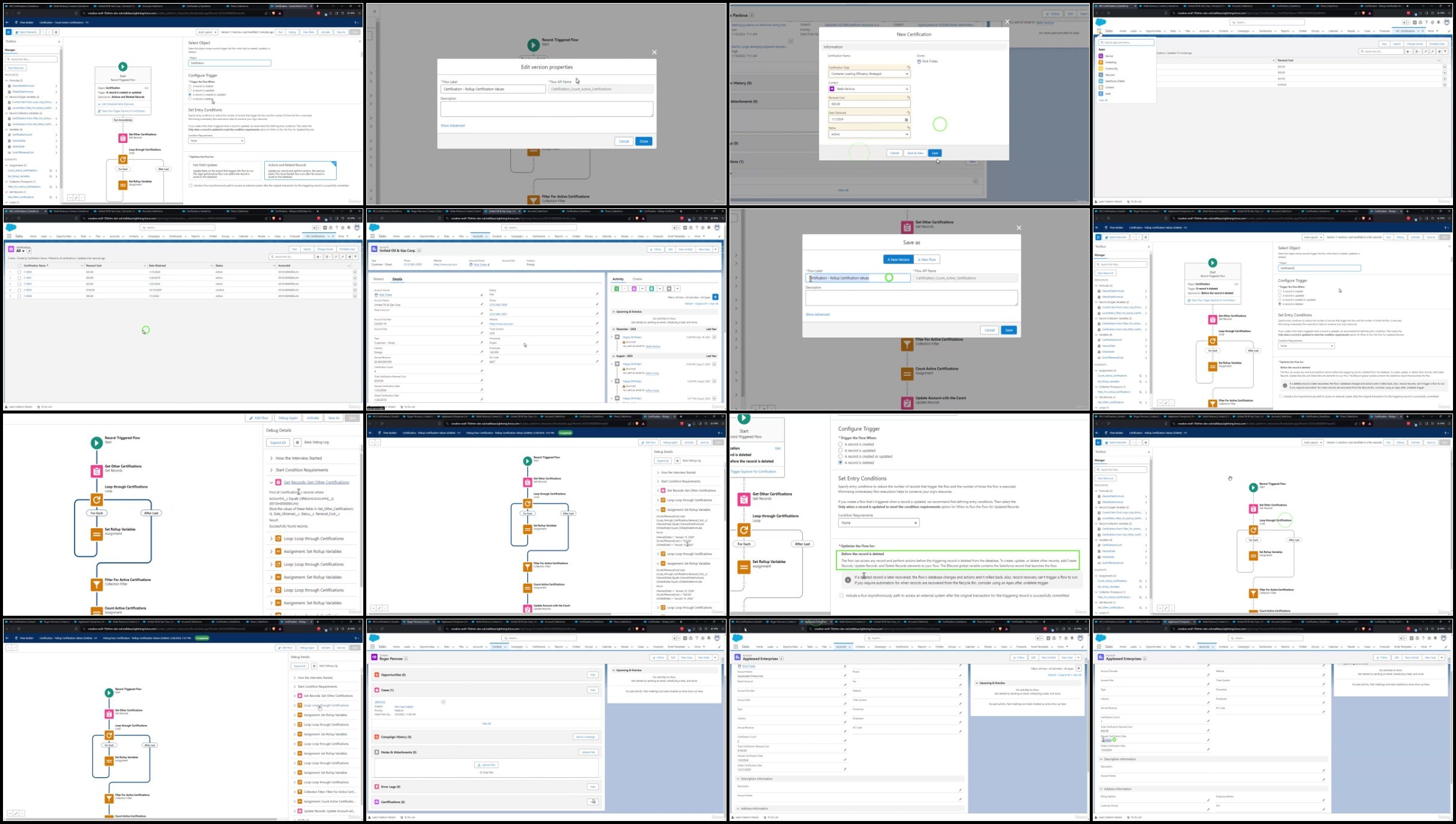This screenshot has height=824, width=1456.
Task: Open Salesforce Chatter from App Launcher list
Action: click(x=1111, y=81)
